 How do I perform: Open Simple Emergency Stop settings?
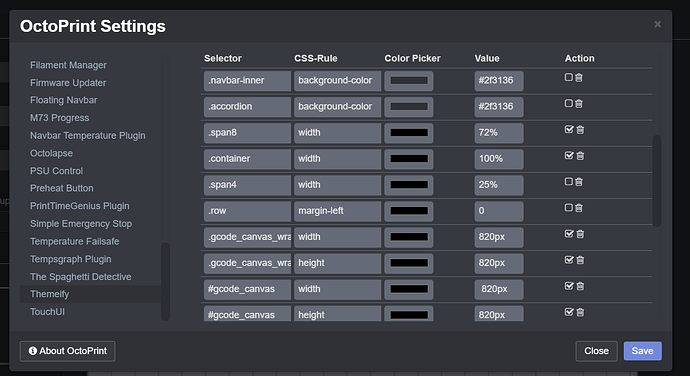tap(81, 224)
